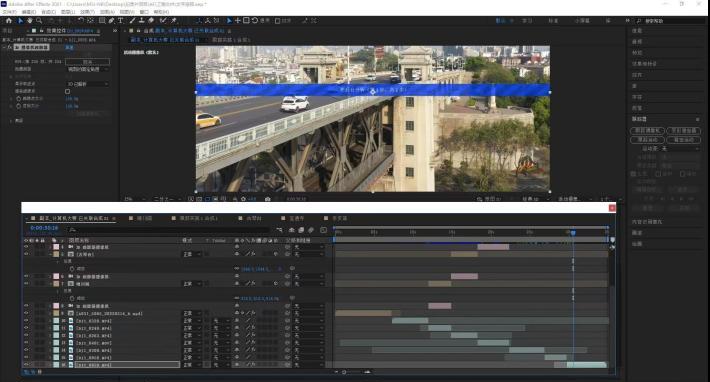Screen dimensions: 710x382
Task: Choose the Local Axis mode icon
Action: [199, 20]
